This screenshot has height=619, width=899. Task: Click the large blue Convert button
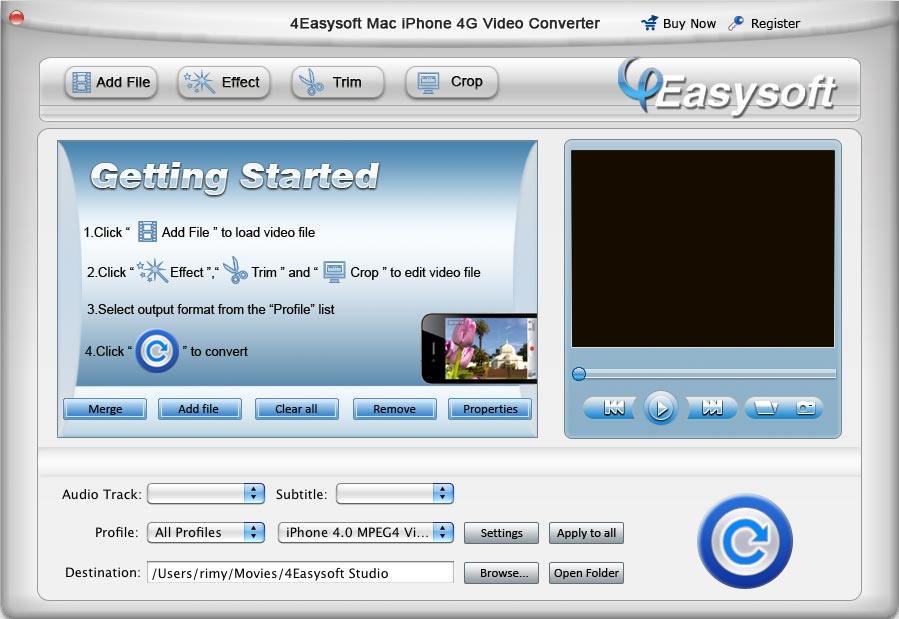point(745,541)
